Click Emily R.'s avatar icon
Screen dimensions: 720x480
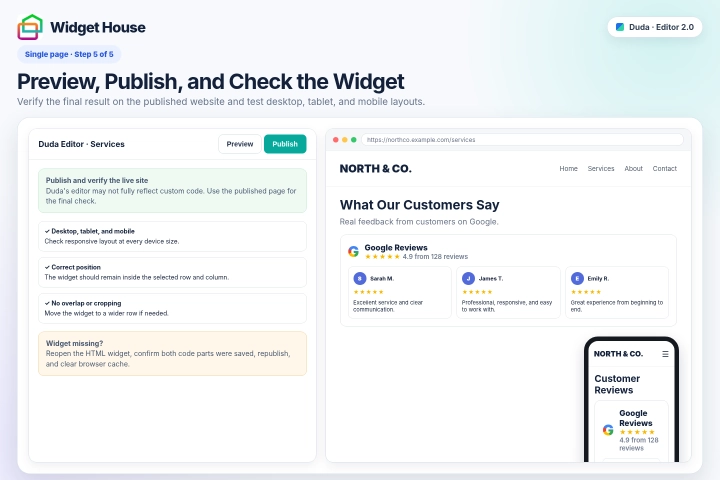click(577, 278)
